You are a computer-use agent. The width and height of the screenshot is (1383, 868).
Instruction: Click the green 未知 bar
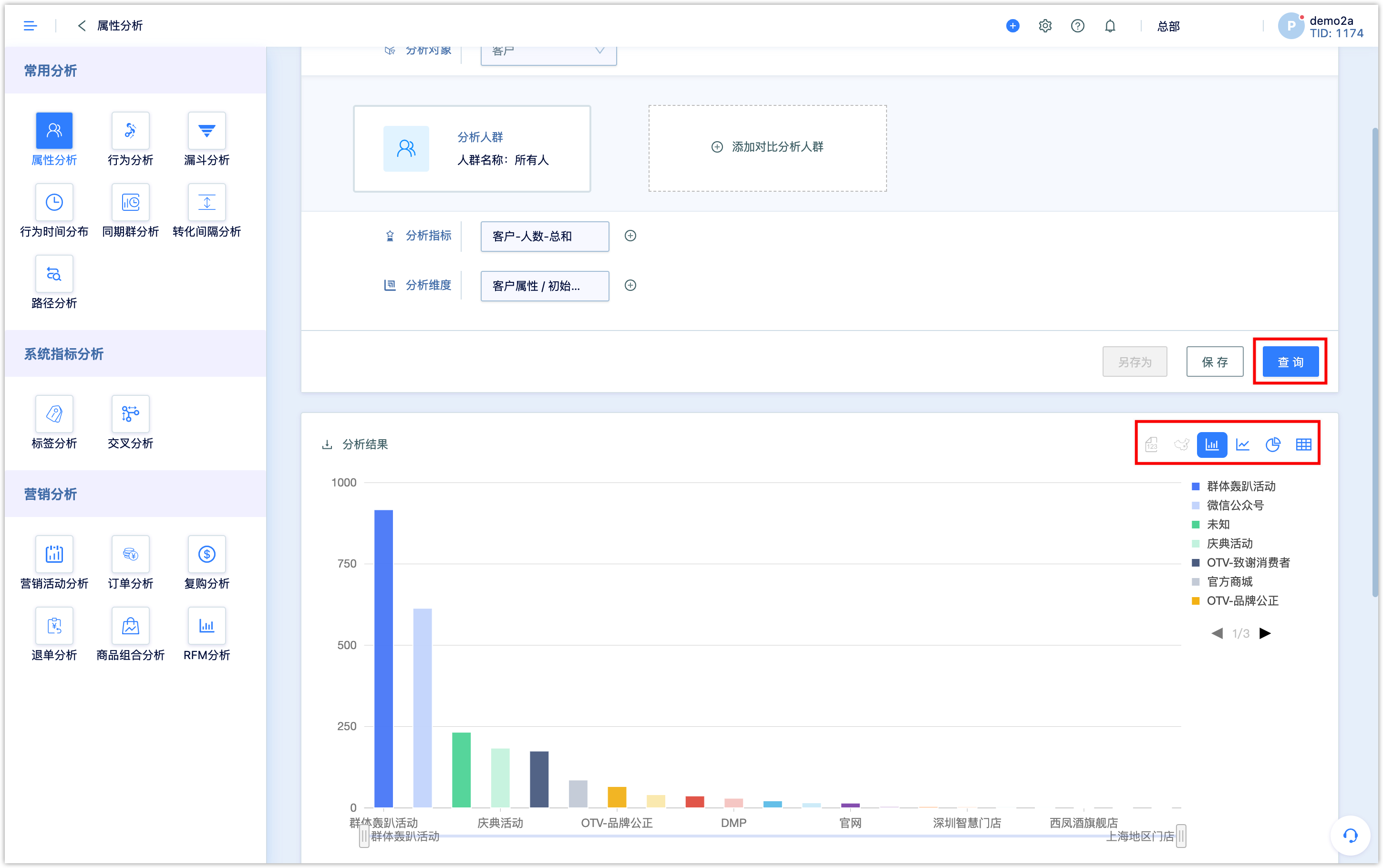coord(461,770)
